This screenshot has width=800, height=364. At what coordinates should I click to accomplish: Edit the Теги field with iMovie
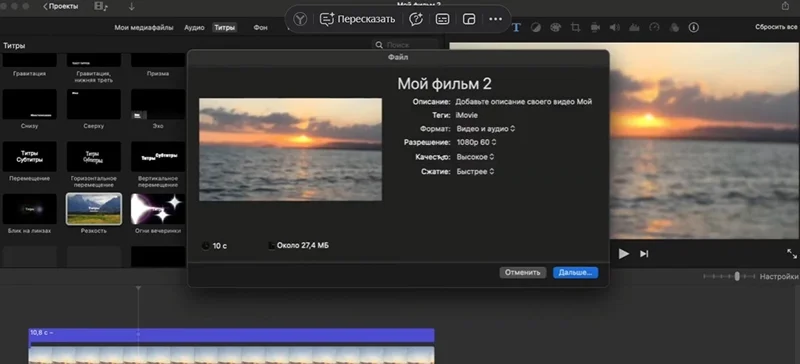click(466, 115)
